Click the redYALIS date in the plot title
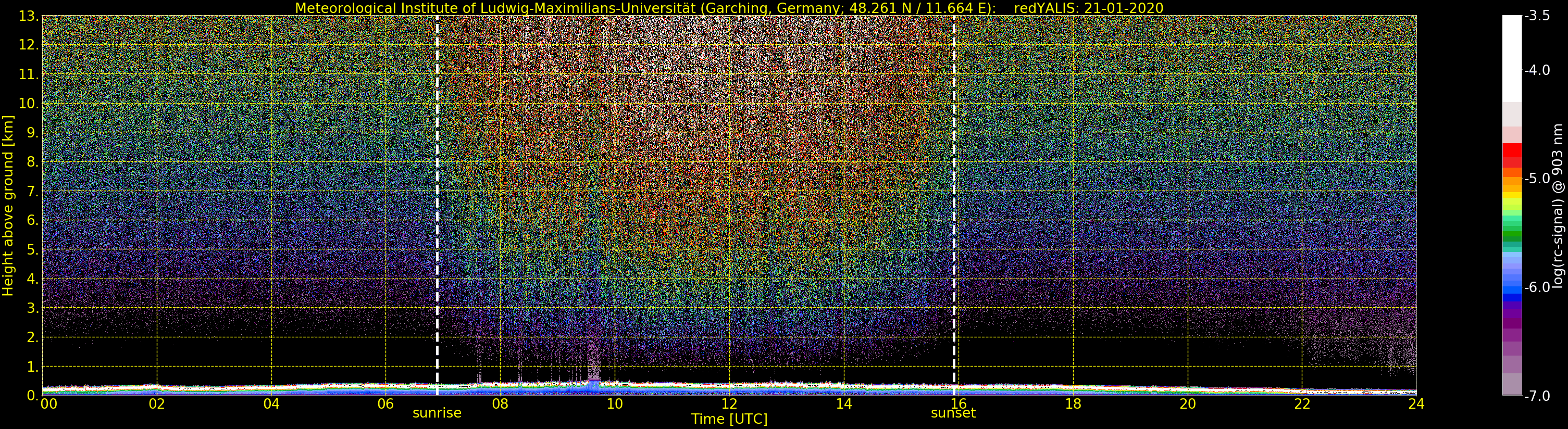 point(1088,8)
